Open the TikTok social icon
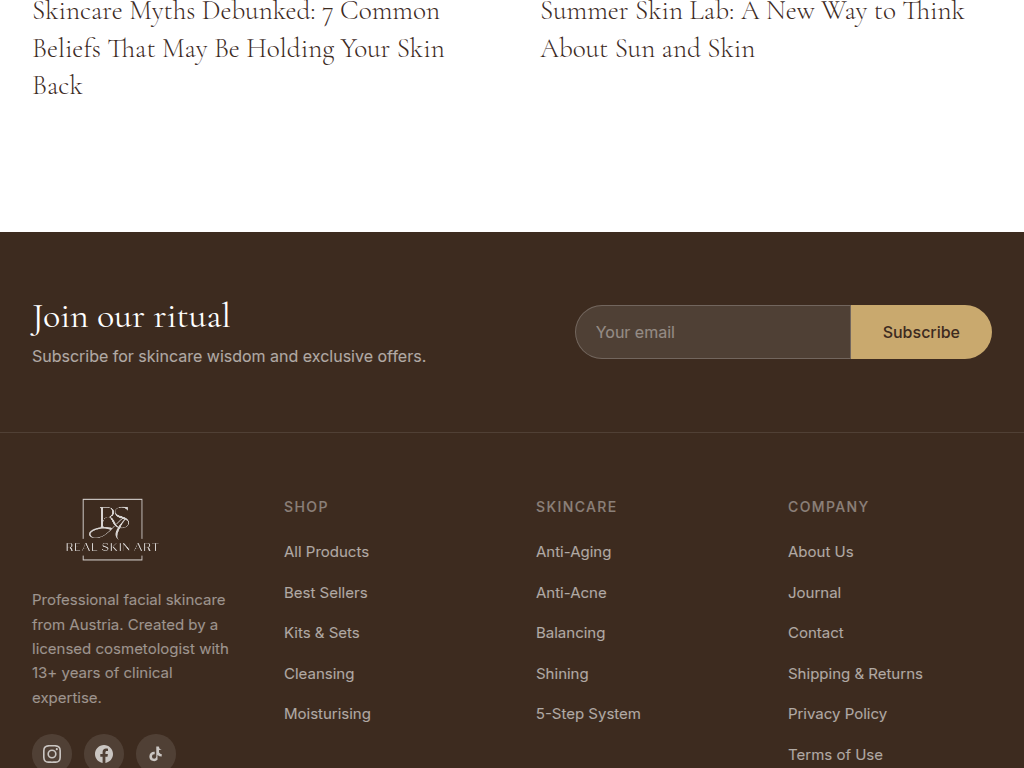Viewport: 1024px width, 768px height. (156, 753)
